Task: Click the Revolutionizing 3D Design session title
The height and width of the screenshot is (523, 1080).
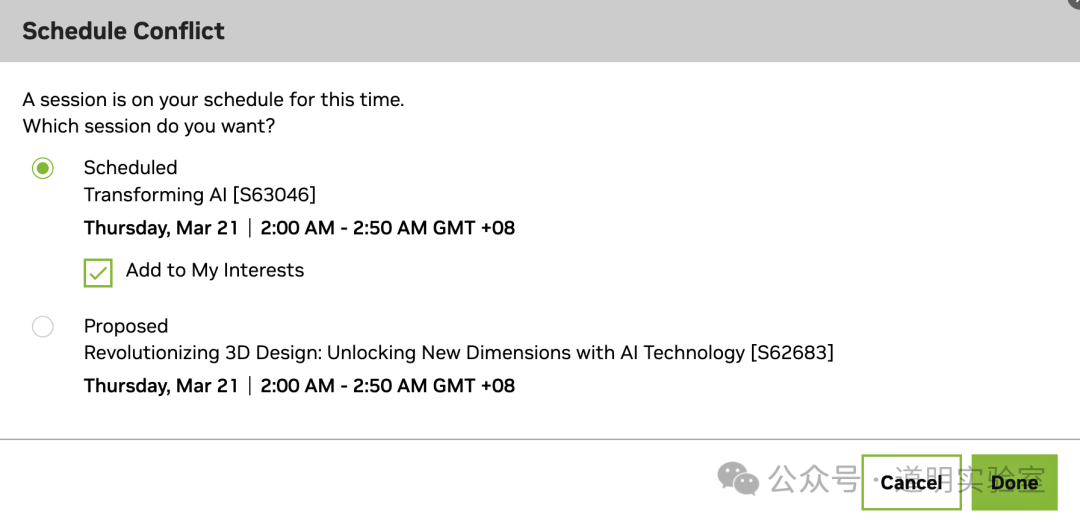Action: tap(458, 353)
